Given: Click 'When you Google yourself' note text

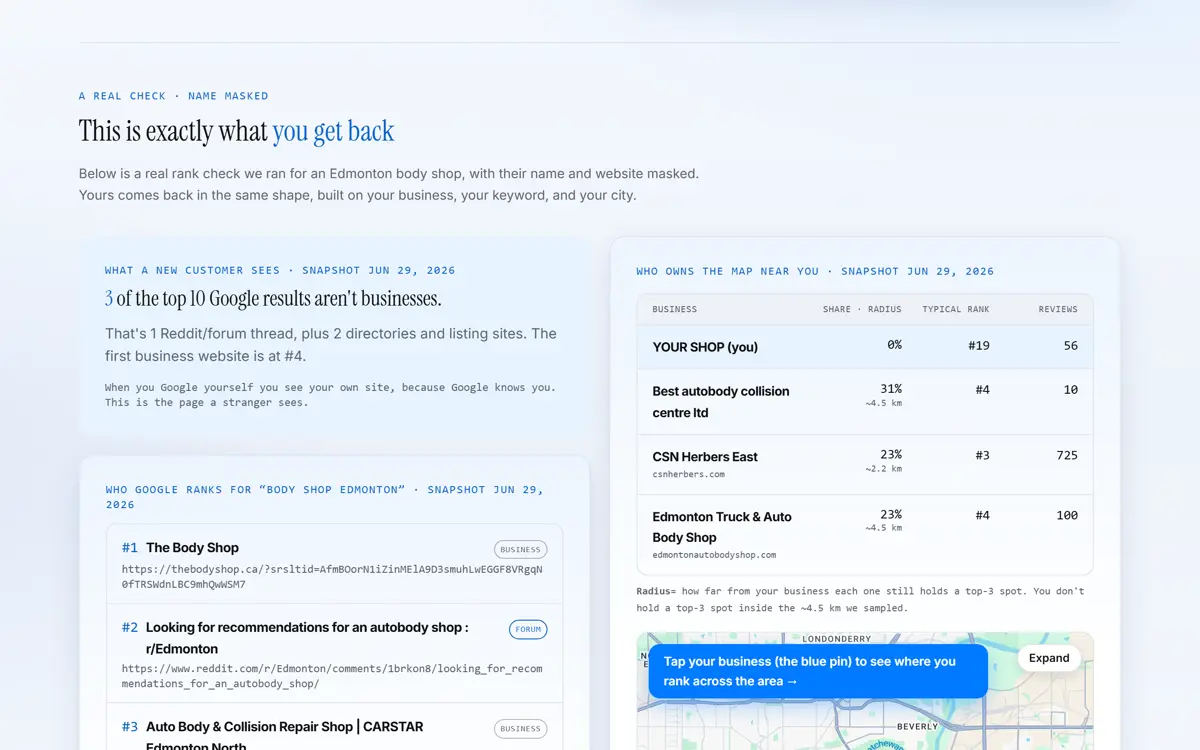Looking at the screenshot, I should coord(330,395).
